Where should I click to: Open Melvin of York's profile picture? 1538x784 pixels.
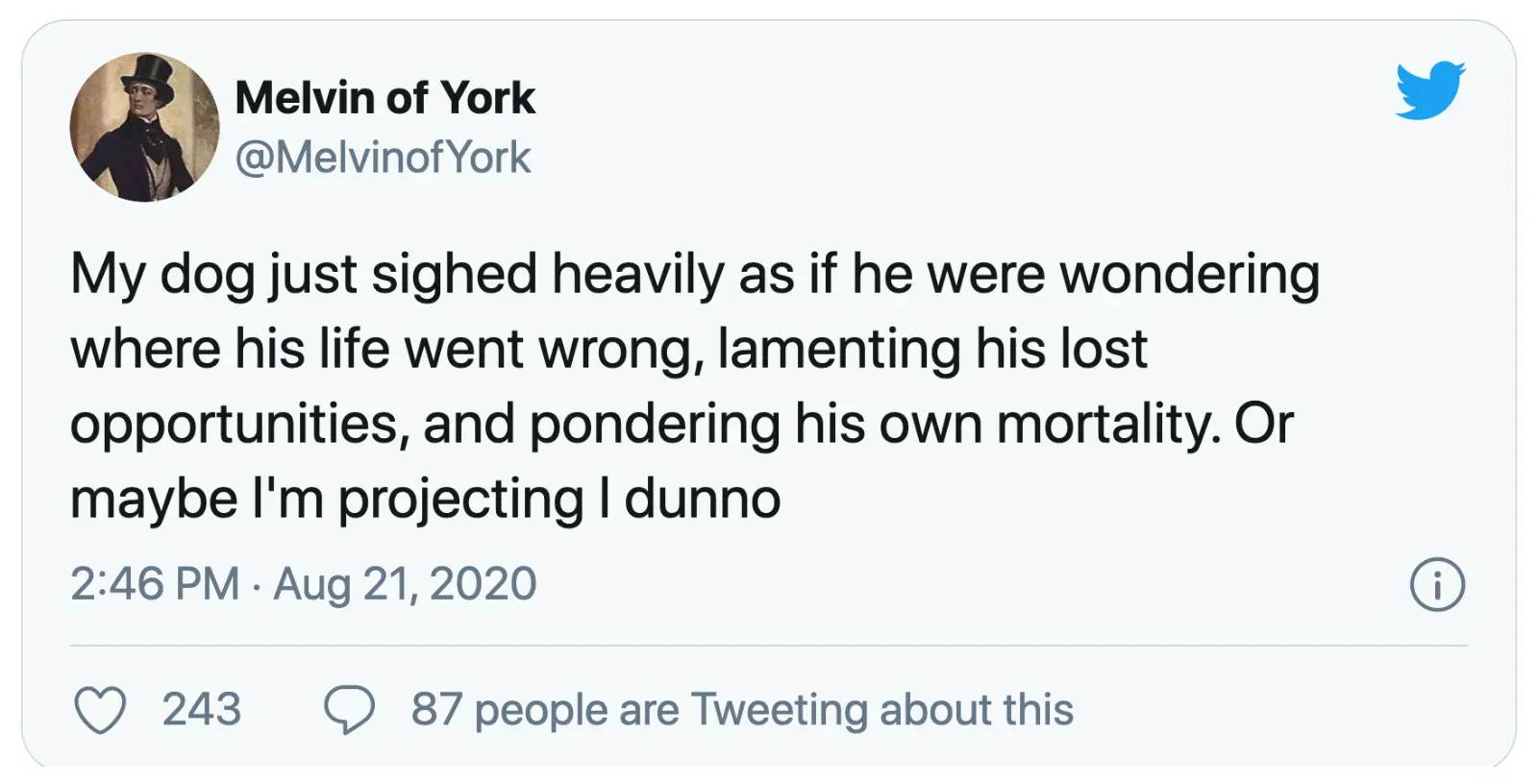[144, 127]
